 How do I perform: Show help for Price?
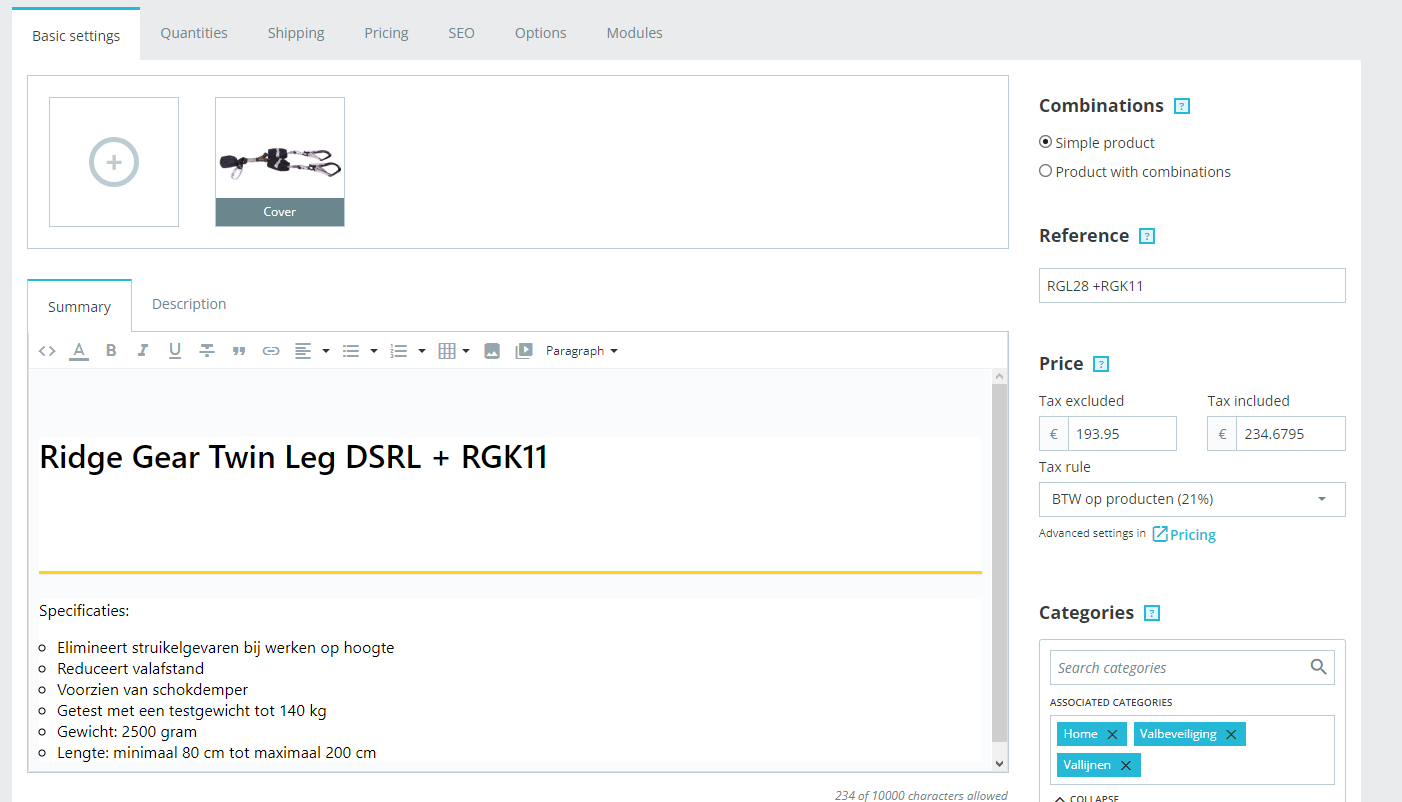(x=1101, y=364)
